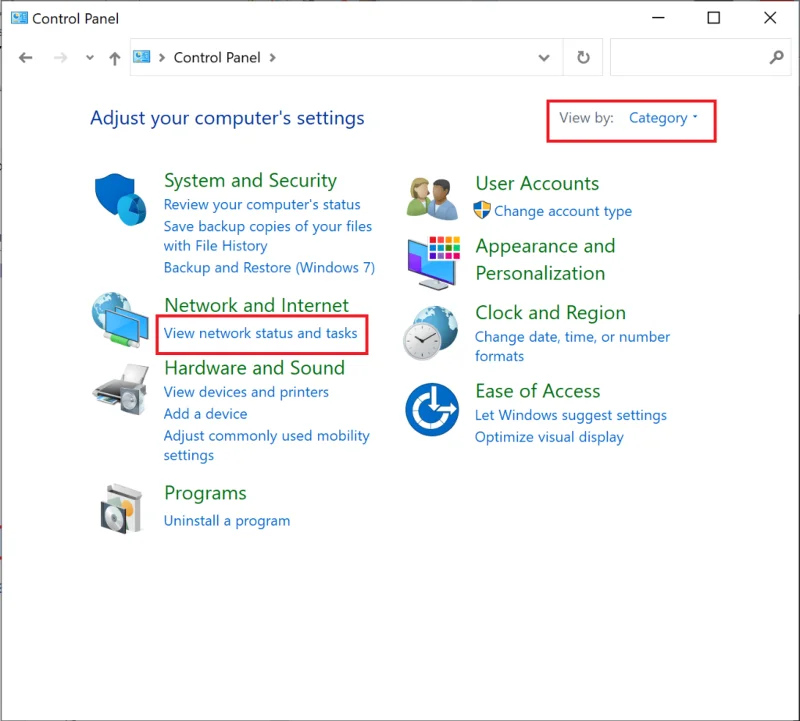Click the Appearance and Personalization monitor icon
The height and width of the screenshot is (721, 800).
coord(434,263)
